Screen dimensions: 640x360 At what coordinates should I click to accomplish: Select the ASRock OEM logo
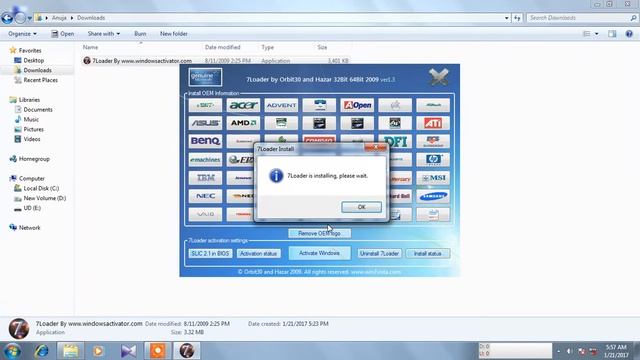(x=433, y=105)
